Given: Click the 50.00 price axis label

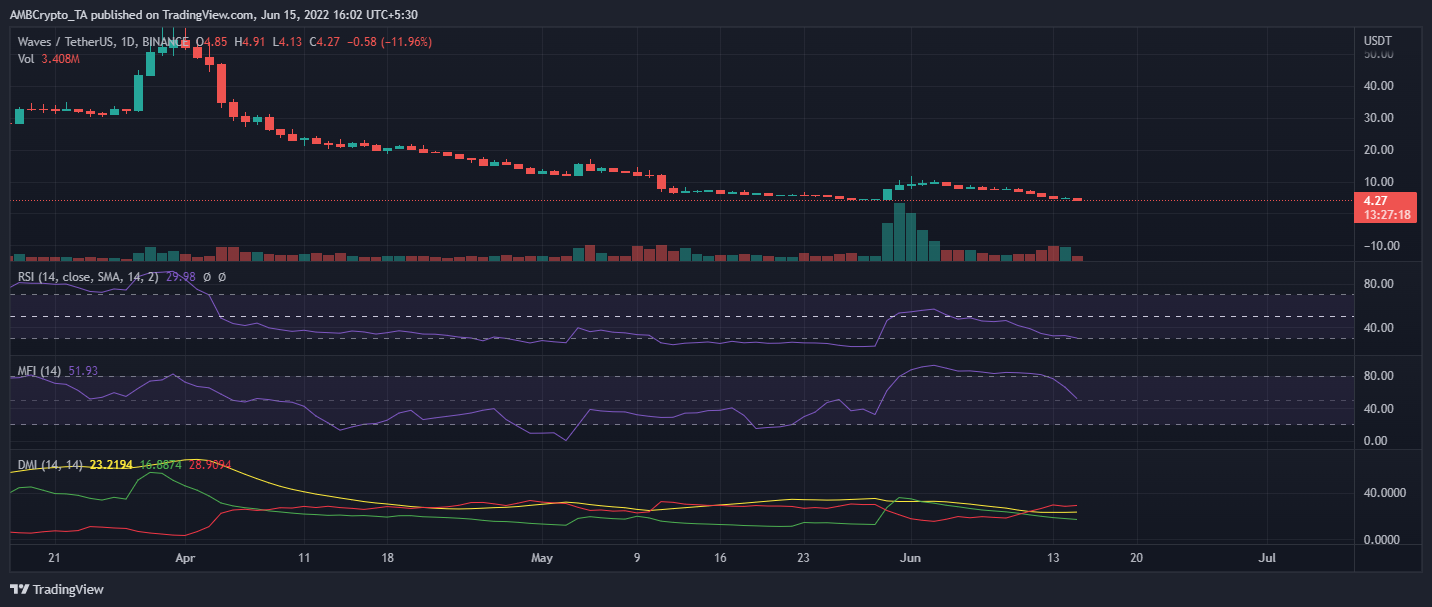Looking at the screenshot, I should (1378, 54).
